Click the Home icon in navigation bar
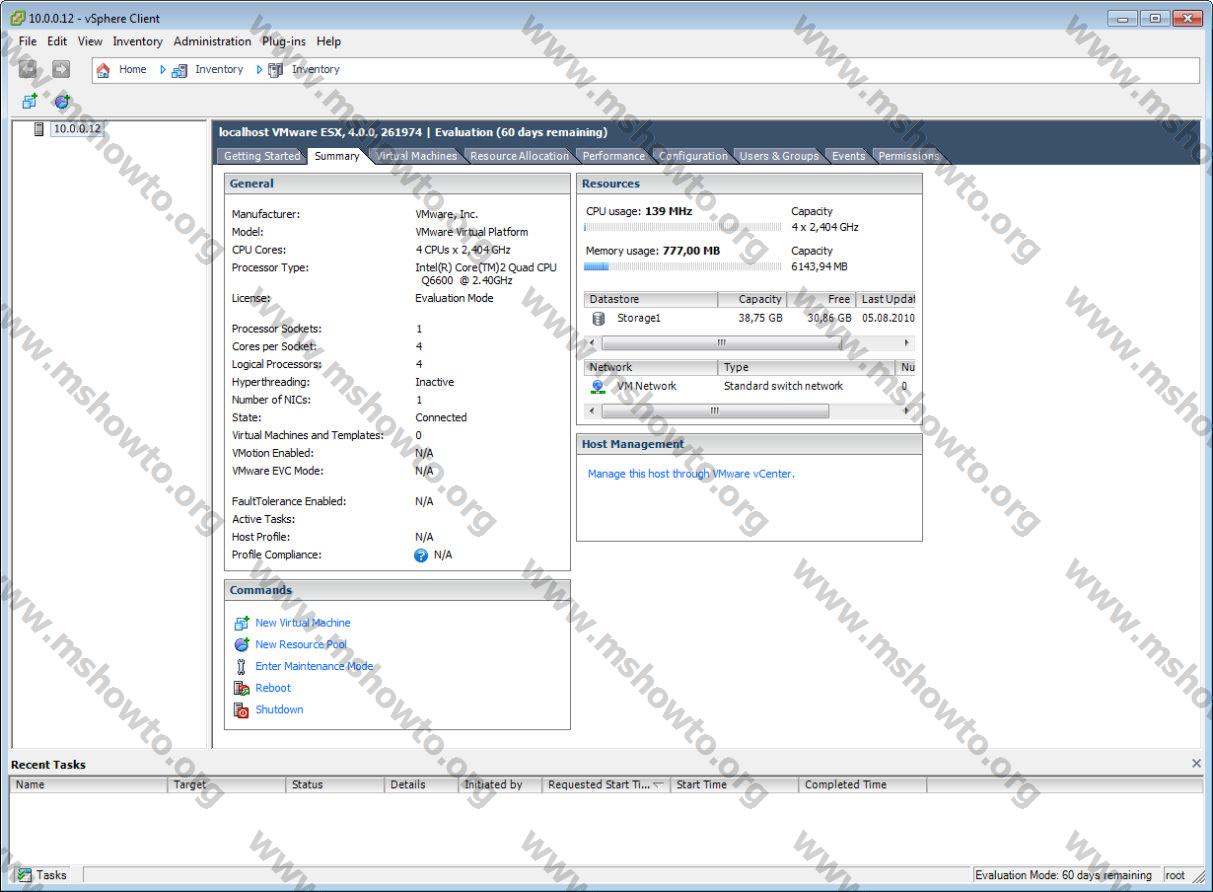This screenshot has height=892, width=1213. point(103,70)
